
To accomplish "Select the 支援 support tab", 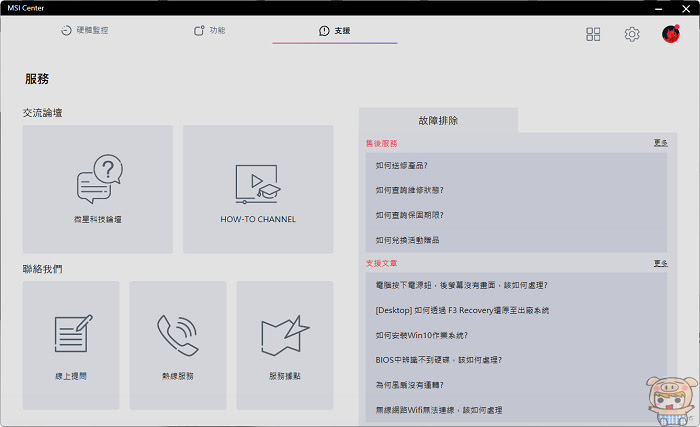I will pyautogui.click(x=334, y=30).
